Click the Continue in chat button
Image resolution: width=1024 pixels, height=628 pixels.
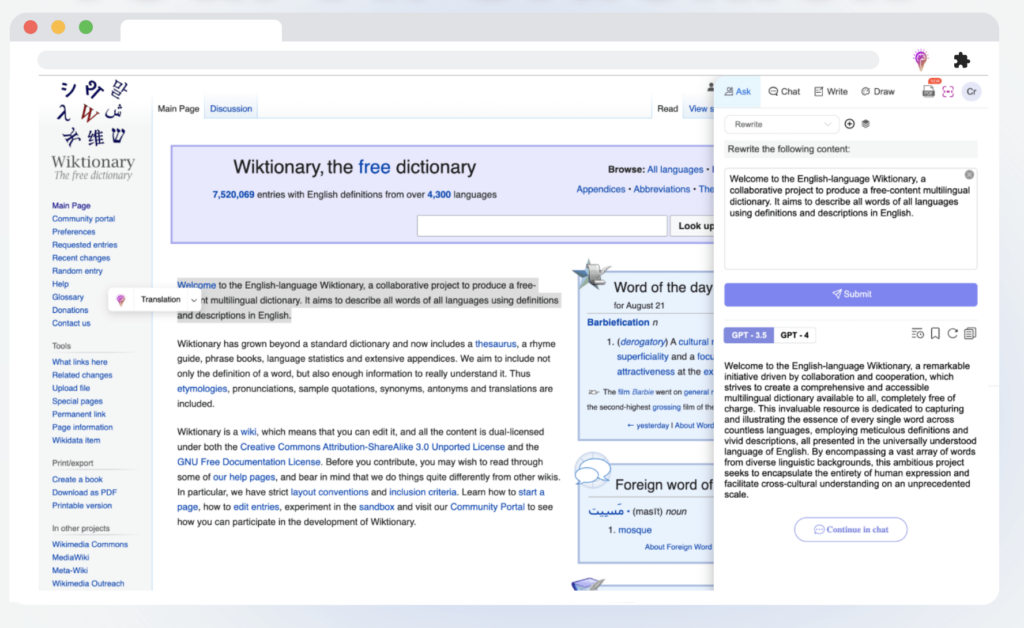coord(850,529)
